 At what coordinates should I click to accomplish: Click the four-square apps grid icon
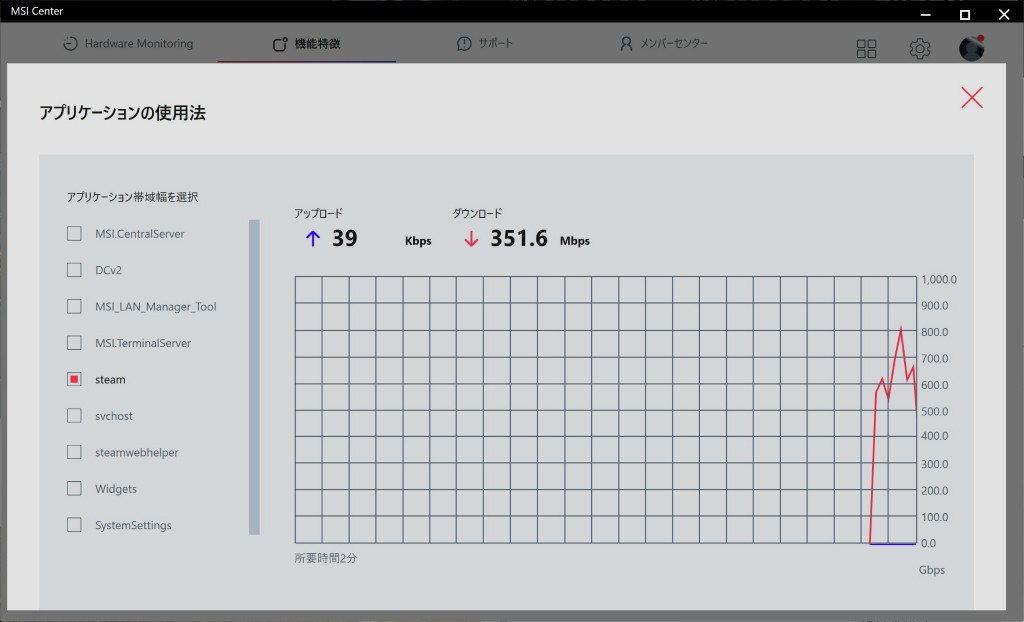tap(867, 49)
